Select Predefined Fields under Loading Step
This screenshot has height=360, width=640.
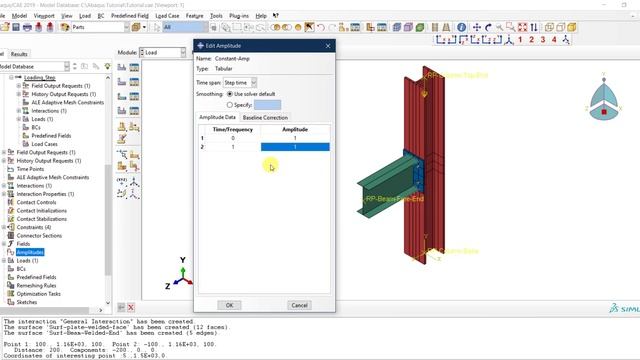tap(51, 136)
